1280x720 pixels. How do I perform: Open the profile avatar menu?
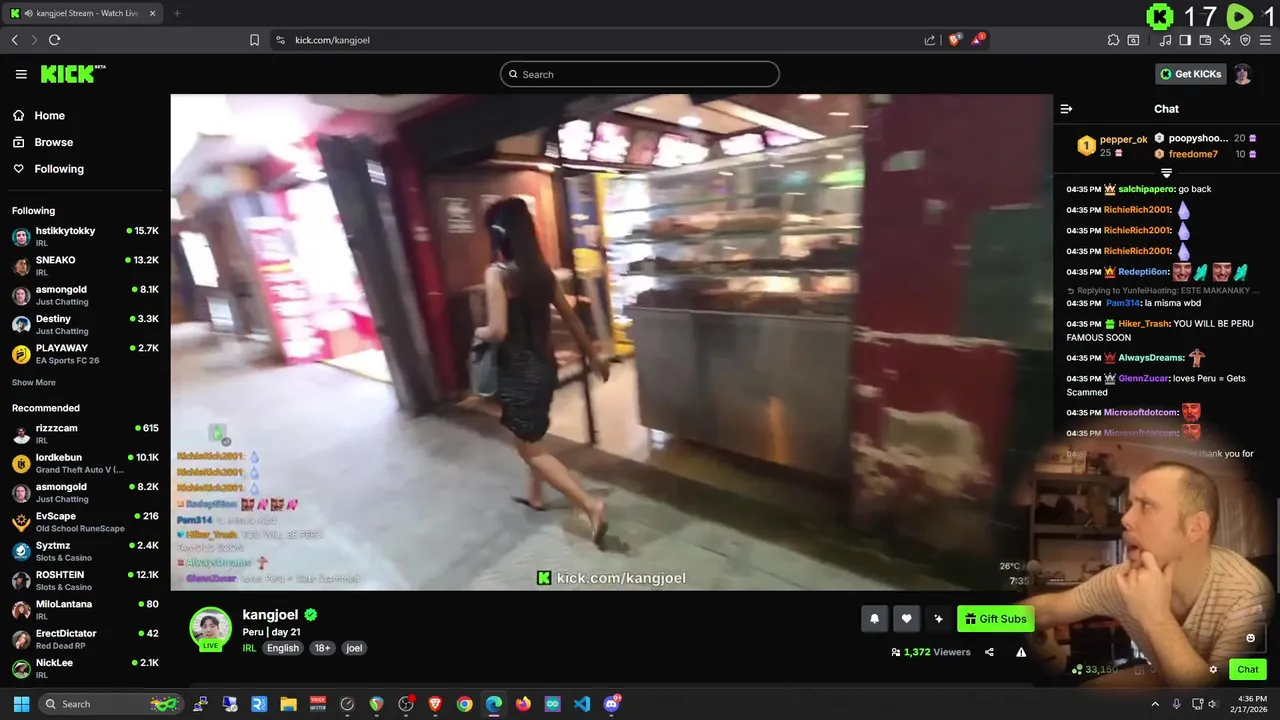(x=1242, y=74)
